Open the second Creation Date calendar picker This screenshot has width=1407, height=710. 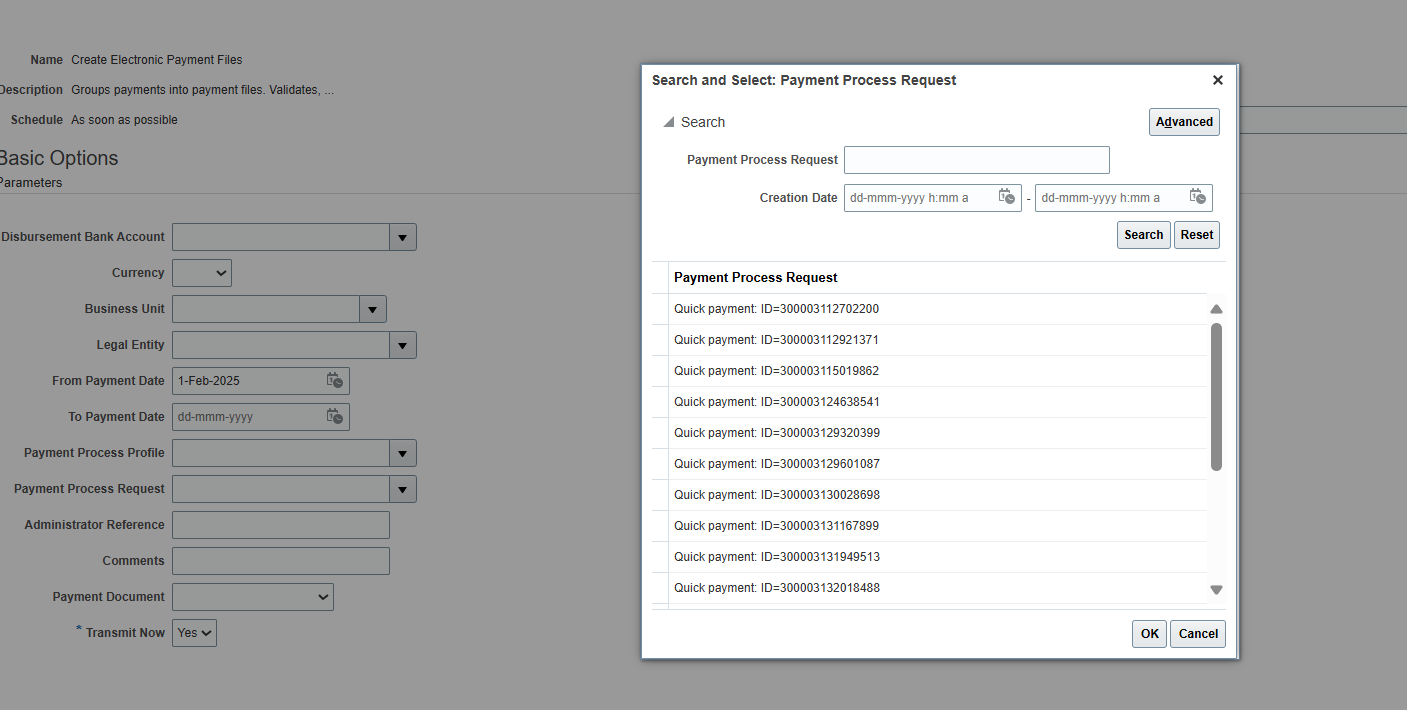pos(1197,197)
